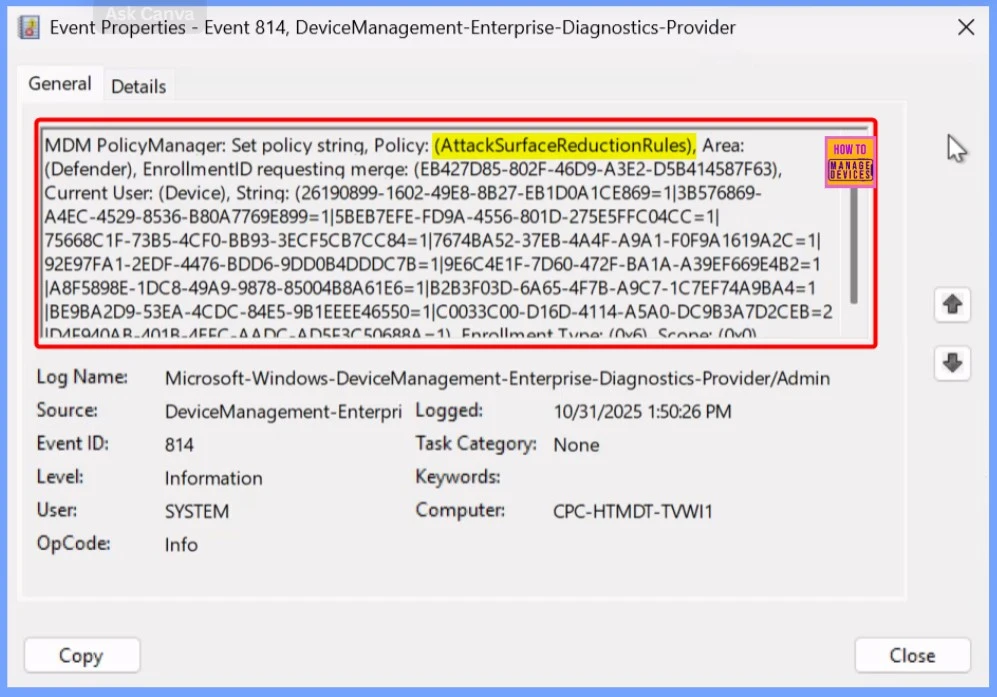Switch to the Details tab

(138, 86)
